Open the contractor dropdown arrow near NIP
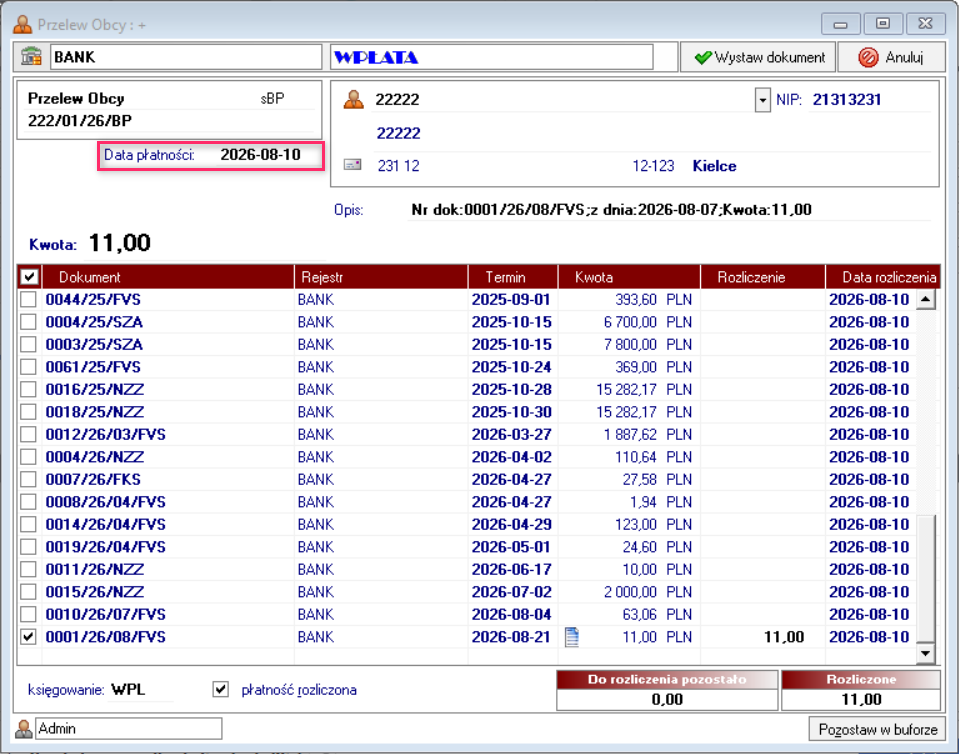This screenshot has width=959, height=754. coord(762,100)
